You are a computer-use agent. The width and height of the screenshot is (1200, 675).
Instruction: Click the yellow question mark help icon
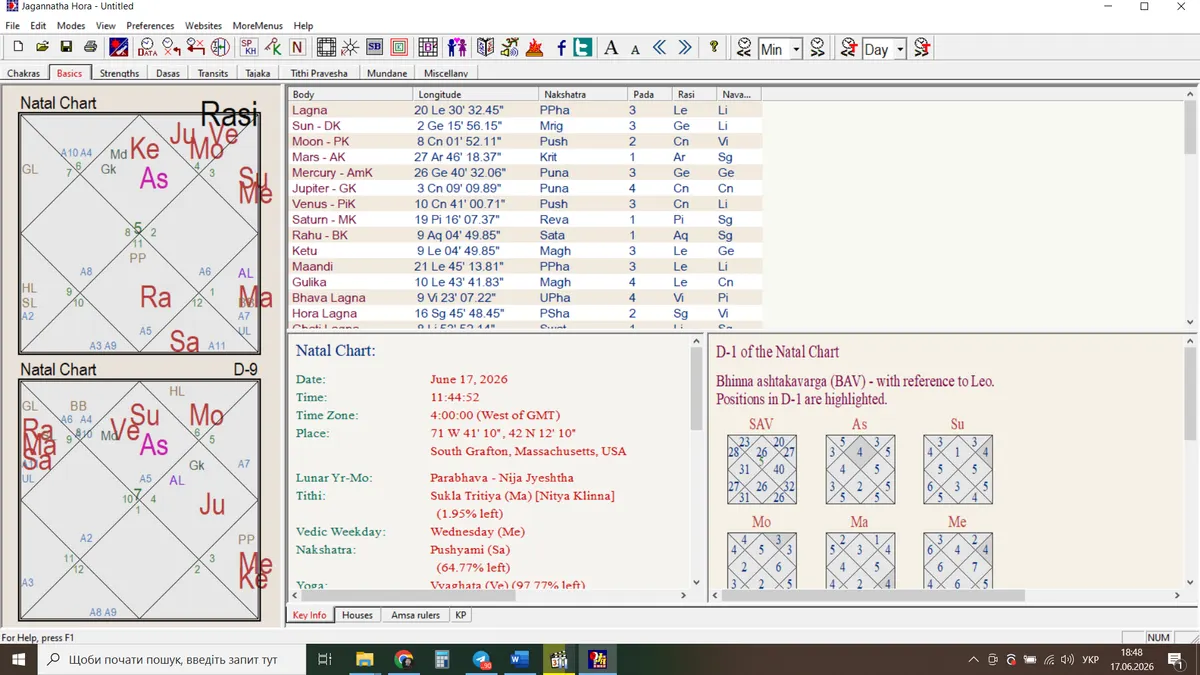[714, 47]
